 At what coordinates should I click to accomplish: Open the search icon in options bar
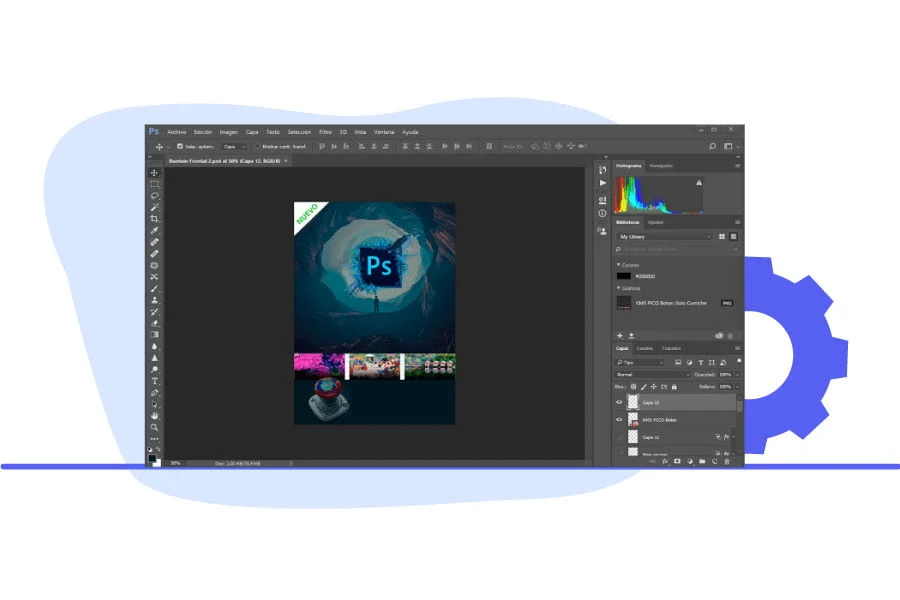point(712,146)
